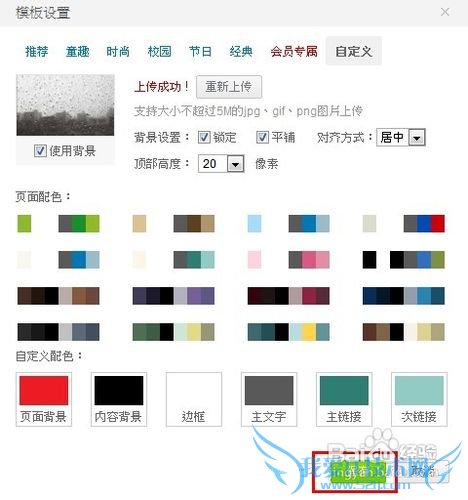Close the 模板设置 dialog
Viewport: 468px width, 500px height.
click(x=445, y=12)
